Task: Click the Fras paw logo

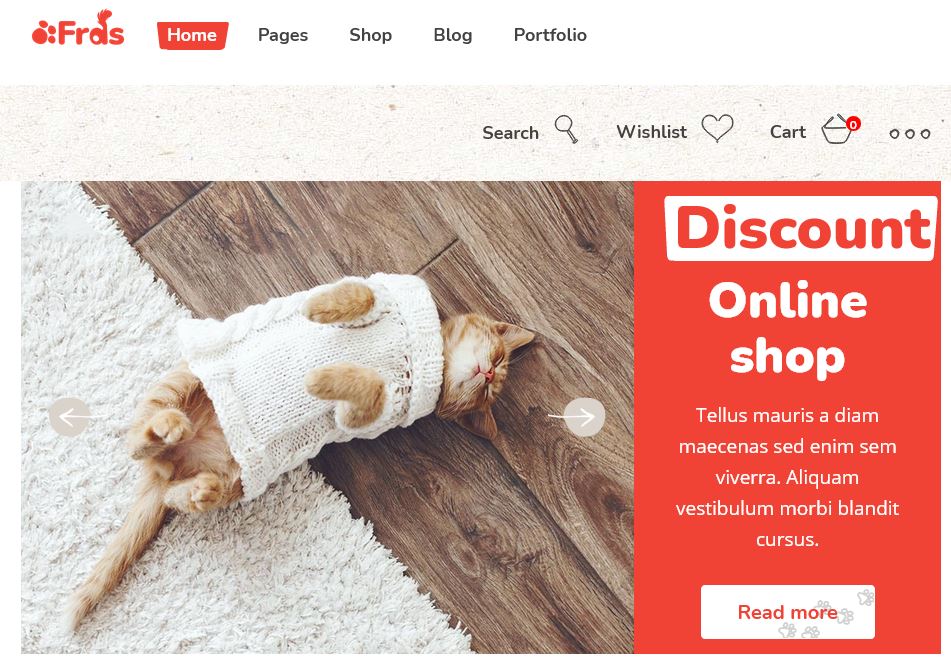Action: 78,29
